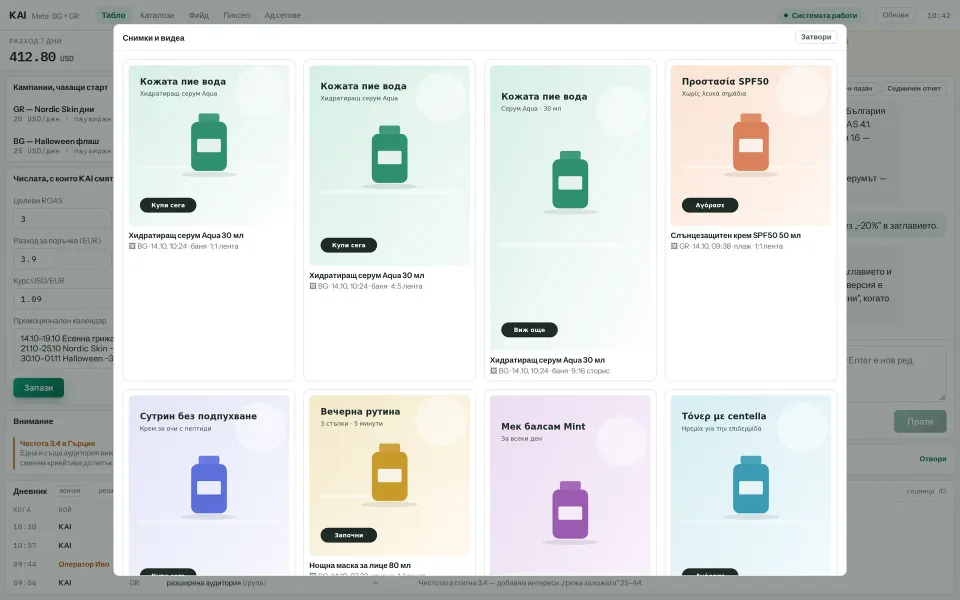Switch to the Ад сетове tab

click(282, 15)
